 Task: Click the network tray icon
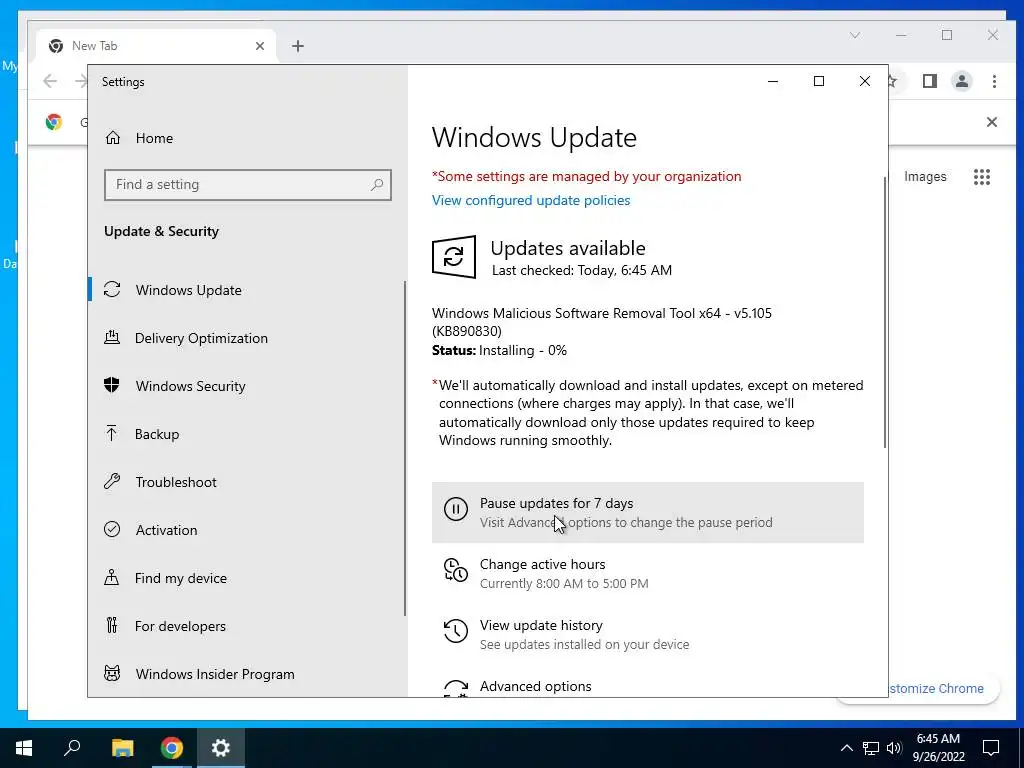click(x=871, y=748)
